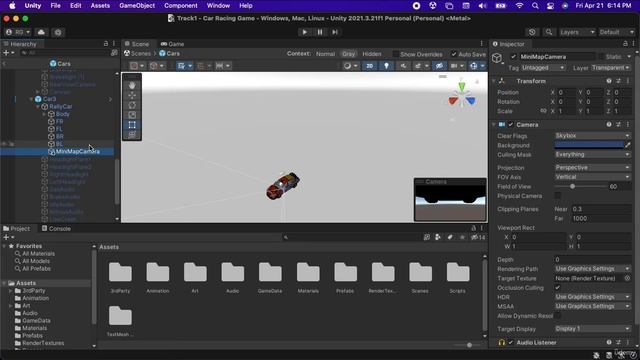The image size is (640, 360).
Task: Collapse the Car3 tree item
Action: pos(31,99)
